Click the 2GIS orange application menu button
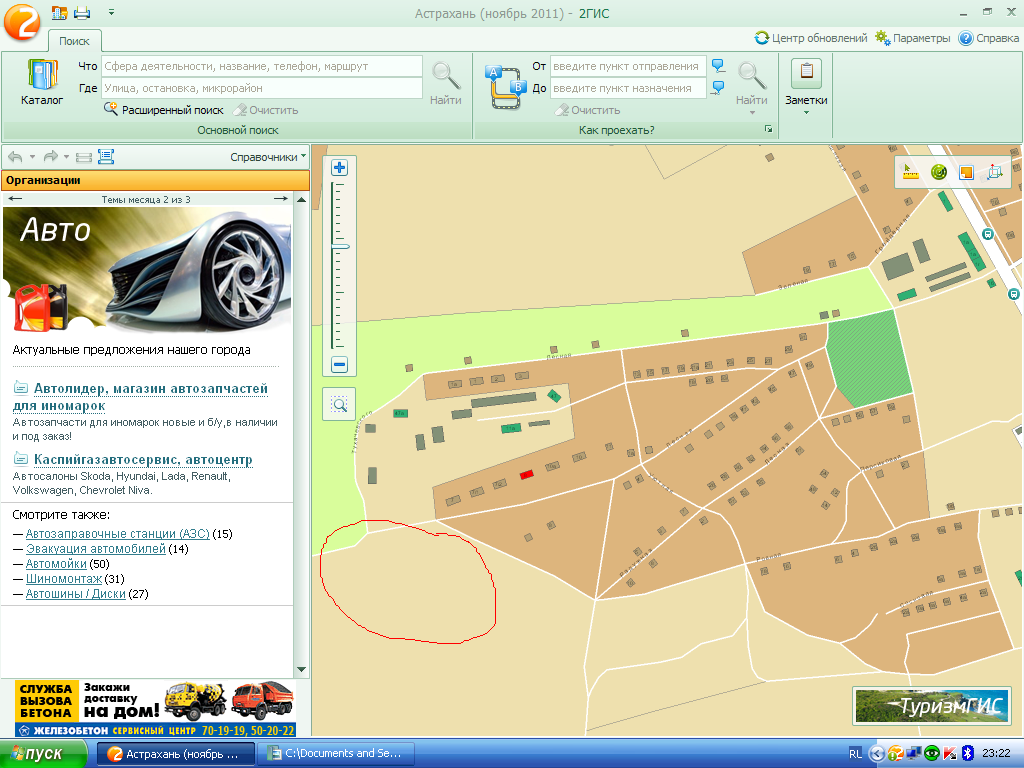This screenshot has width=1024, height=768. pos(22,21)
